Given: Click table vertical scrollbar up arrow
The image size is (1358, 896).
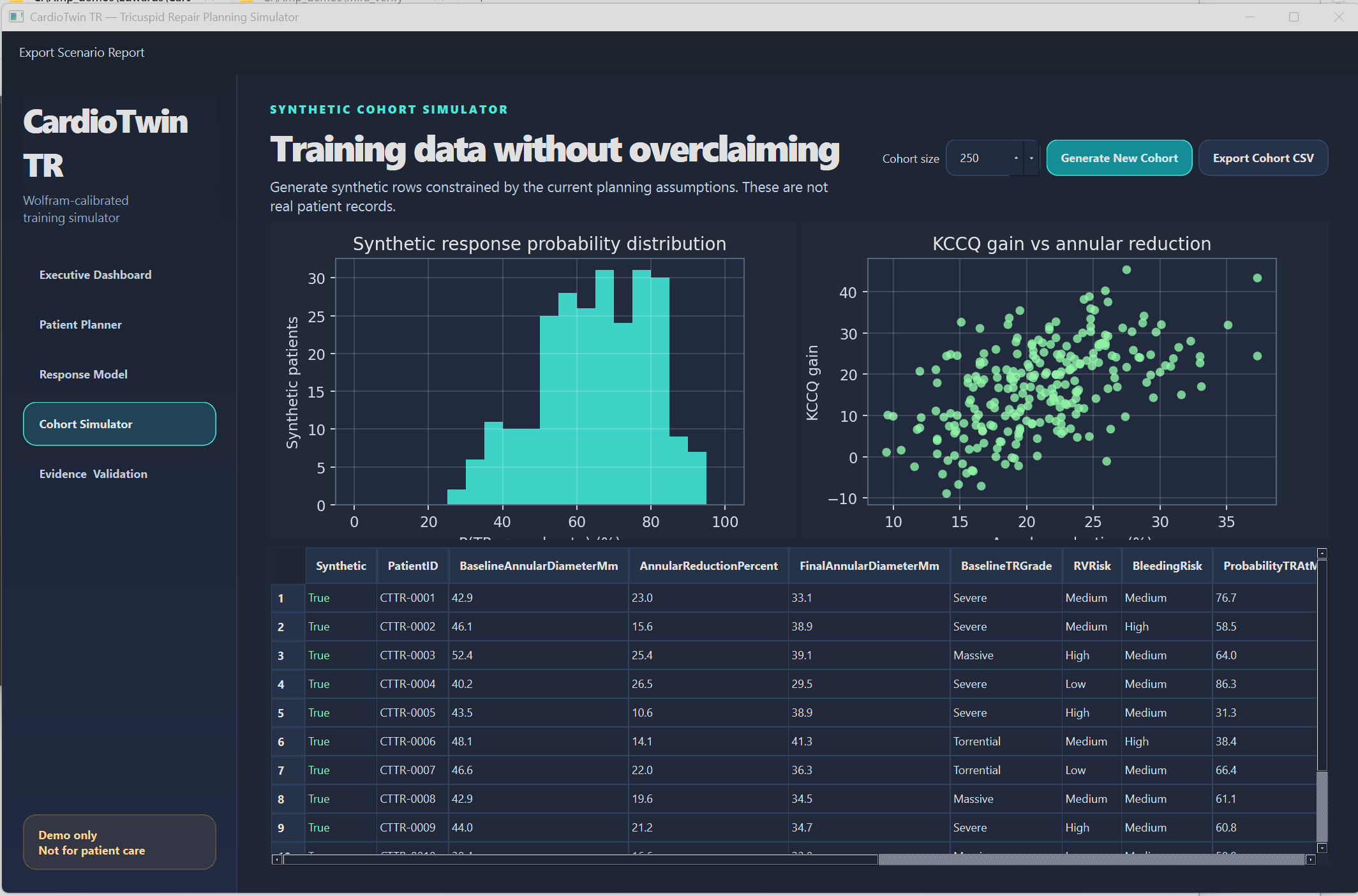Looking at the screenshot, I should click(1322, 553).
